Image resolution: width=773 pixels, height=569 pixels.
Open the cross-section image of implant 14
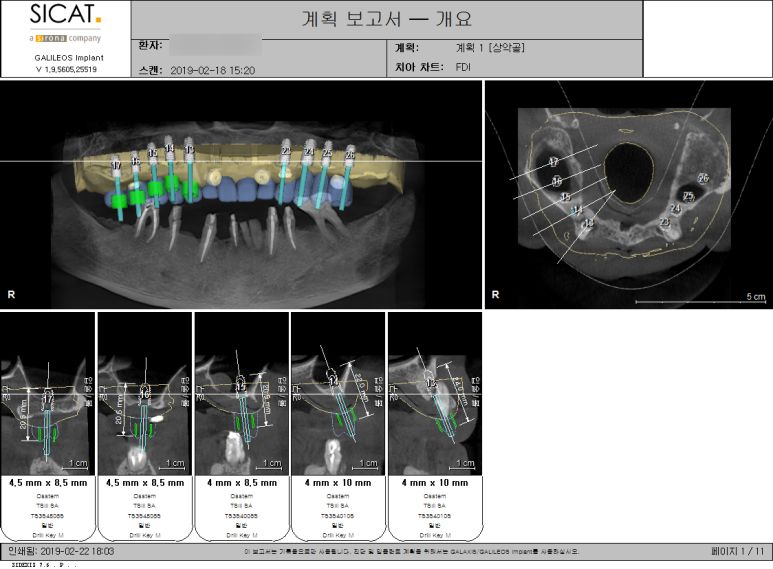(338, 393)
